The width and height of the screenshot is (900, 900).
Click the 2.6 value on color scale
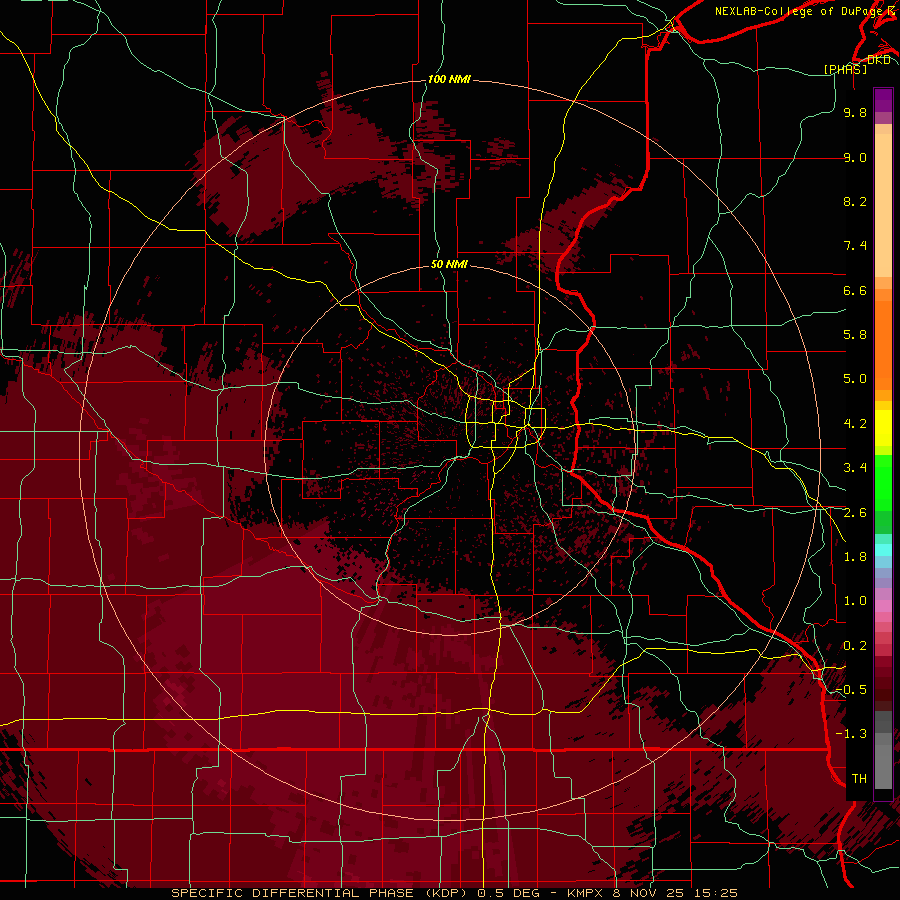(855, 513)
